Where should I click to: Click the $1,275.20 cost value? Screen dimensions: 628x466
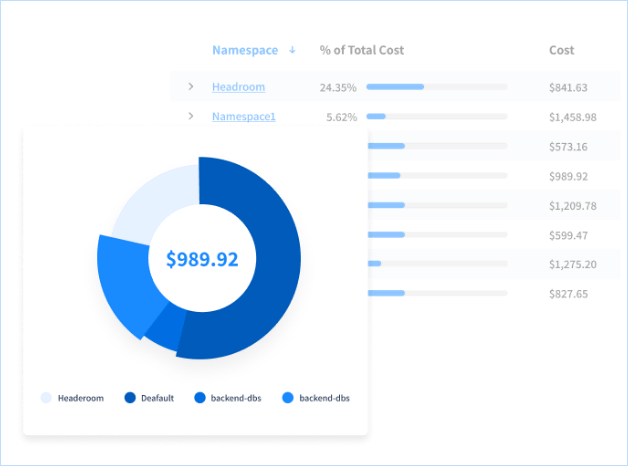click(x=572, y=265)
